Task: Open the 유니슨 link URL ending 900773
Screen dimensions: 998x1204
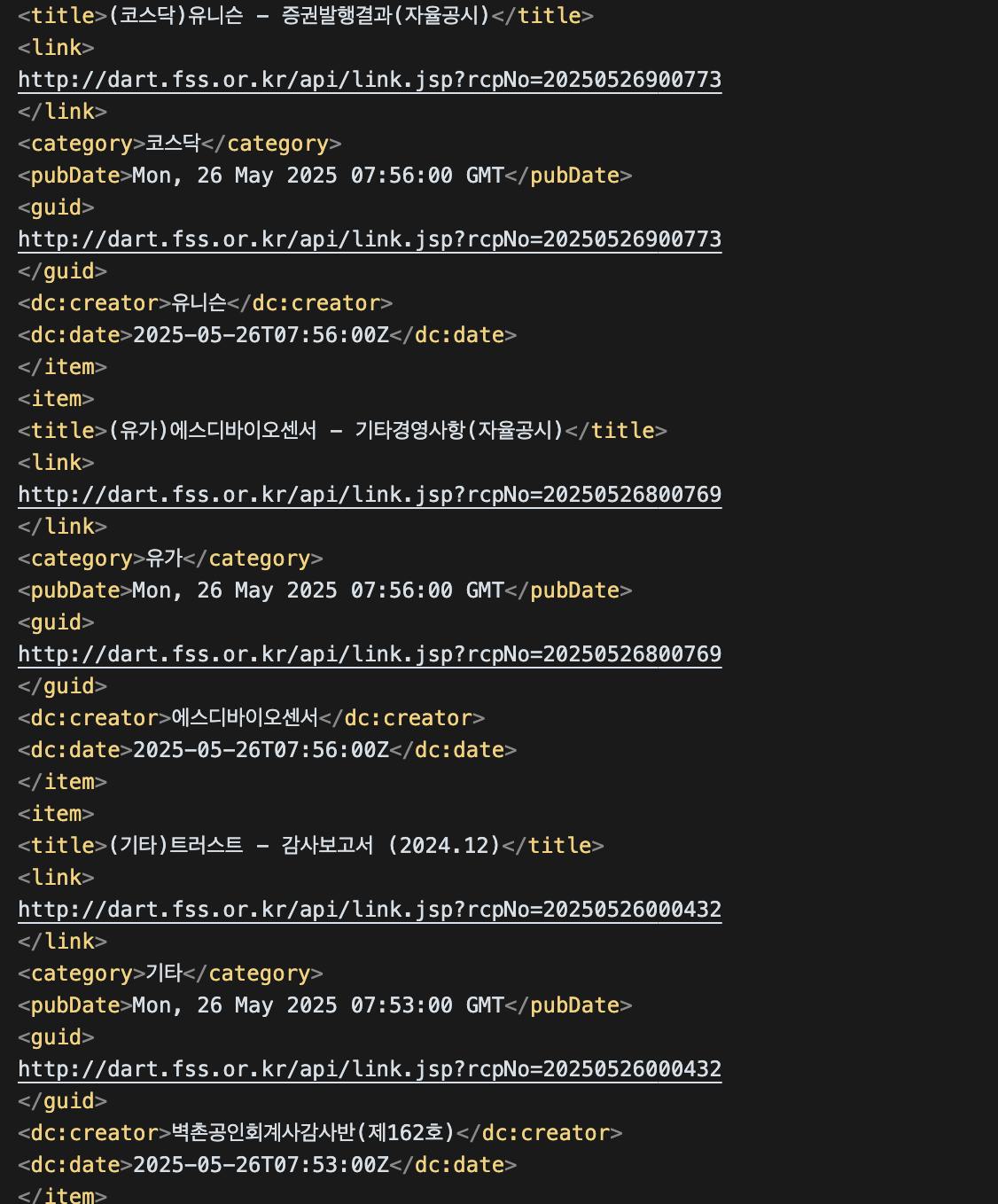Action: 370,80
